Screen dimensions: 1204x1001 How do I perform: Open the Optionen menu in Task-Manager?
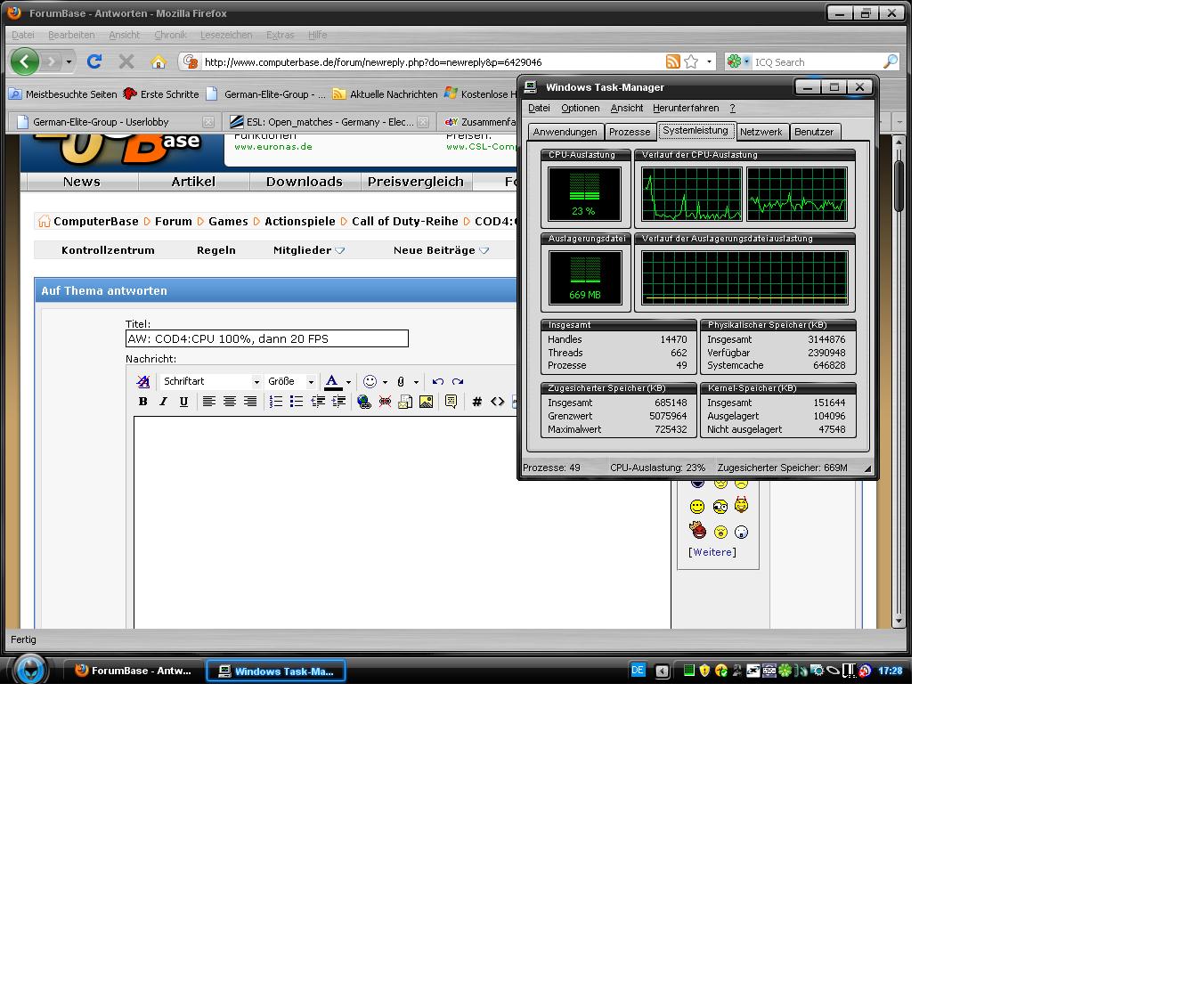[581, 108]
